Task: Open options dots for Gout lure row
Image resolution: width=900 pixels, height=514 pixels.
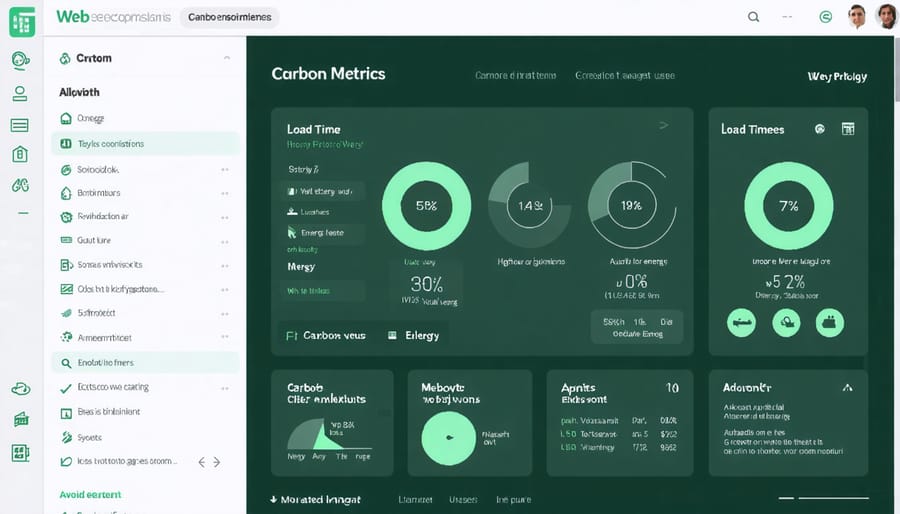Action: [x=225, y=242]
